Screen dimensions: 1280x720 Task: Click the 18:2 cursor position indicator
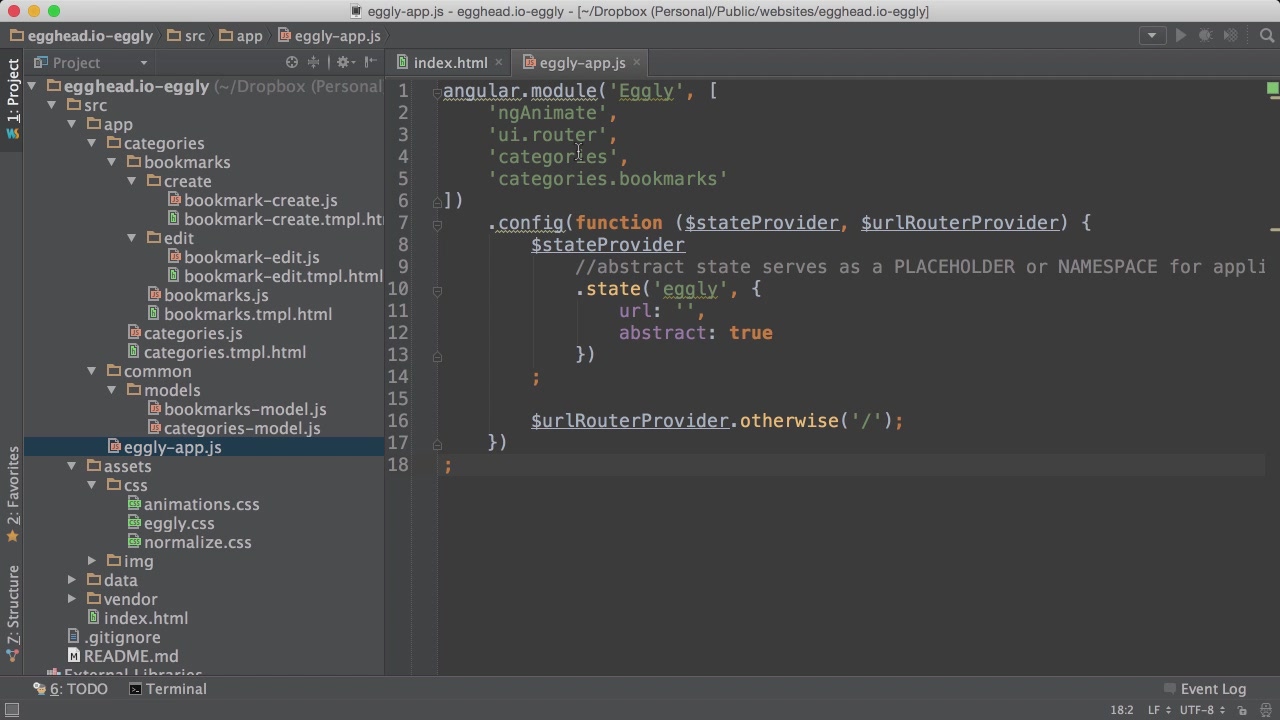click(1122, 710)
